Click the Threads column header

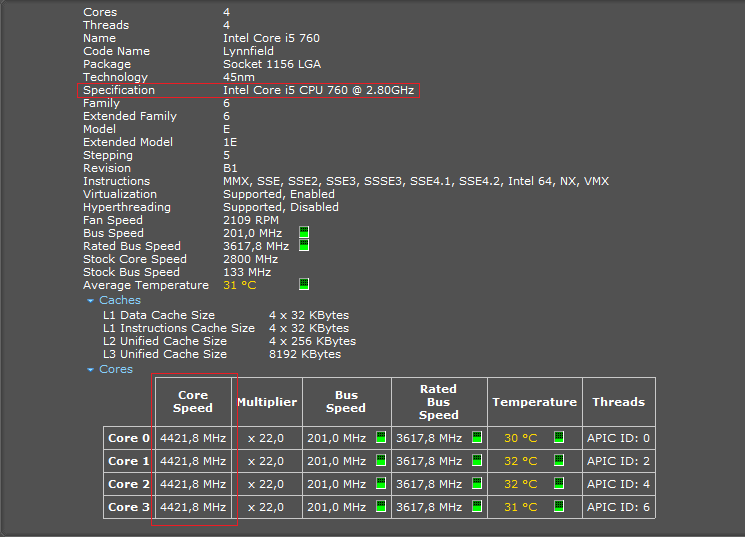619,402
